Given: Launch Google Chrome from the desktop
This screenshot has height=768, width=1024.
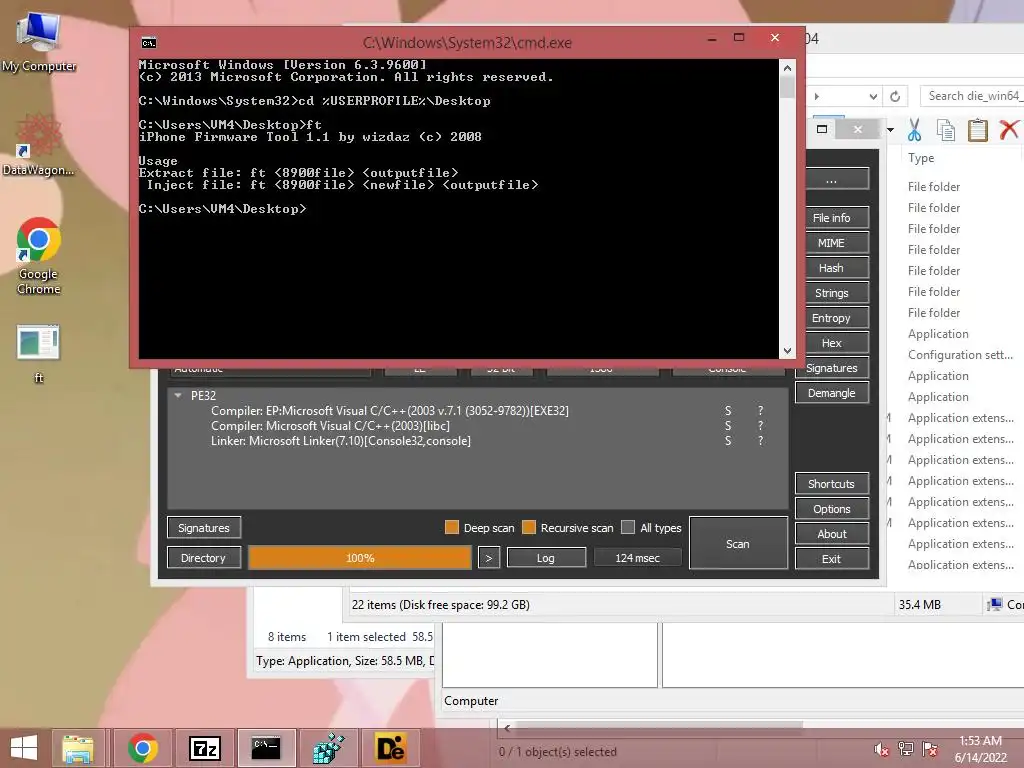Looking at the screenshot, I should coord(39,255).
